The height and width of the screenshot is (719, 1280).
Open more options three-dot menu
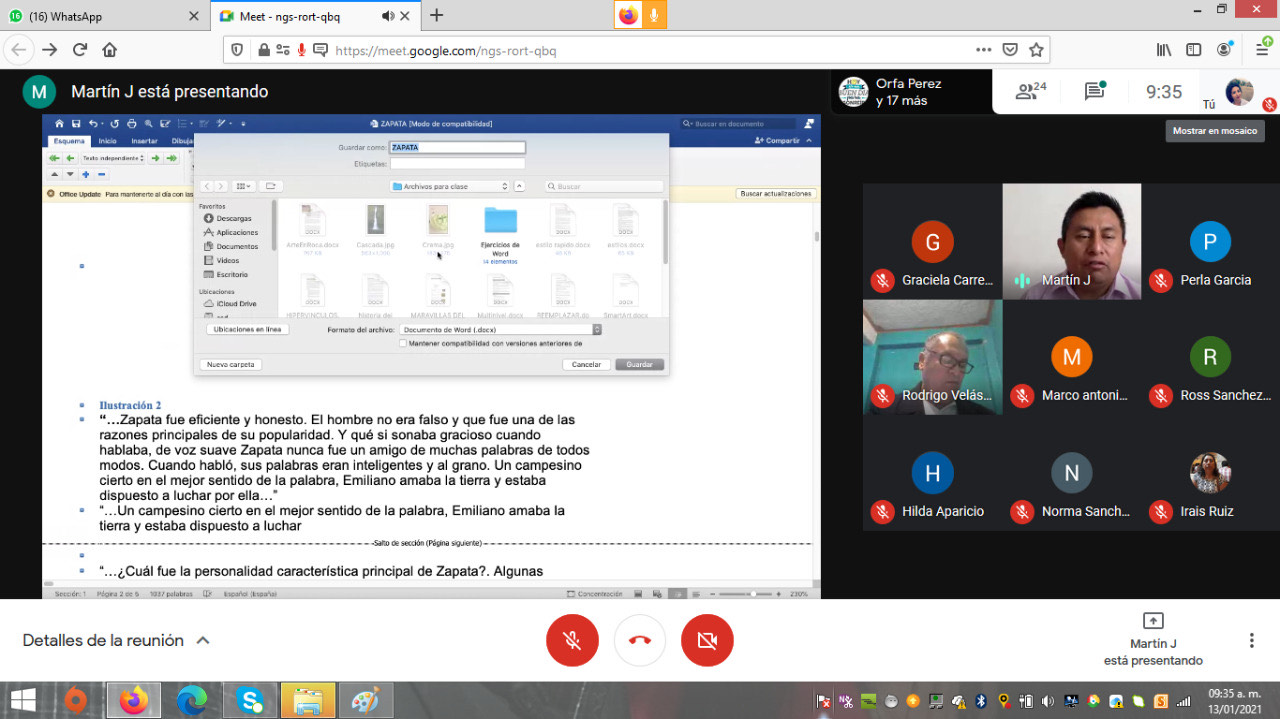tap(1251, 640)
